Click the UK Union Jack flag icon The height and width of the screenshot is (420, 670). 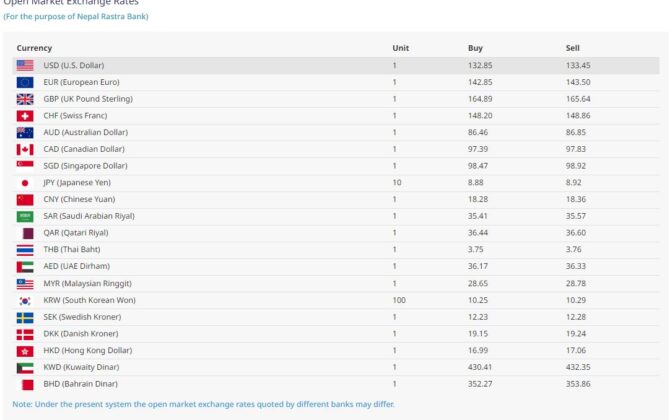25,99
